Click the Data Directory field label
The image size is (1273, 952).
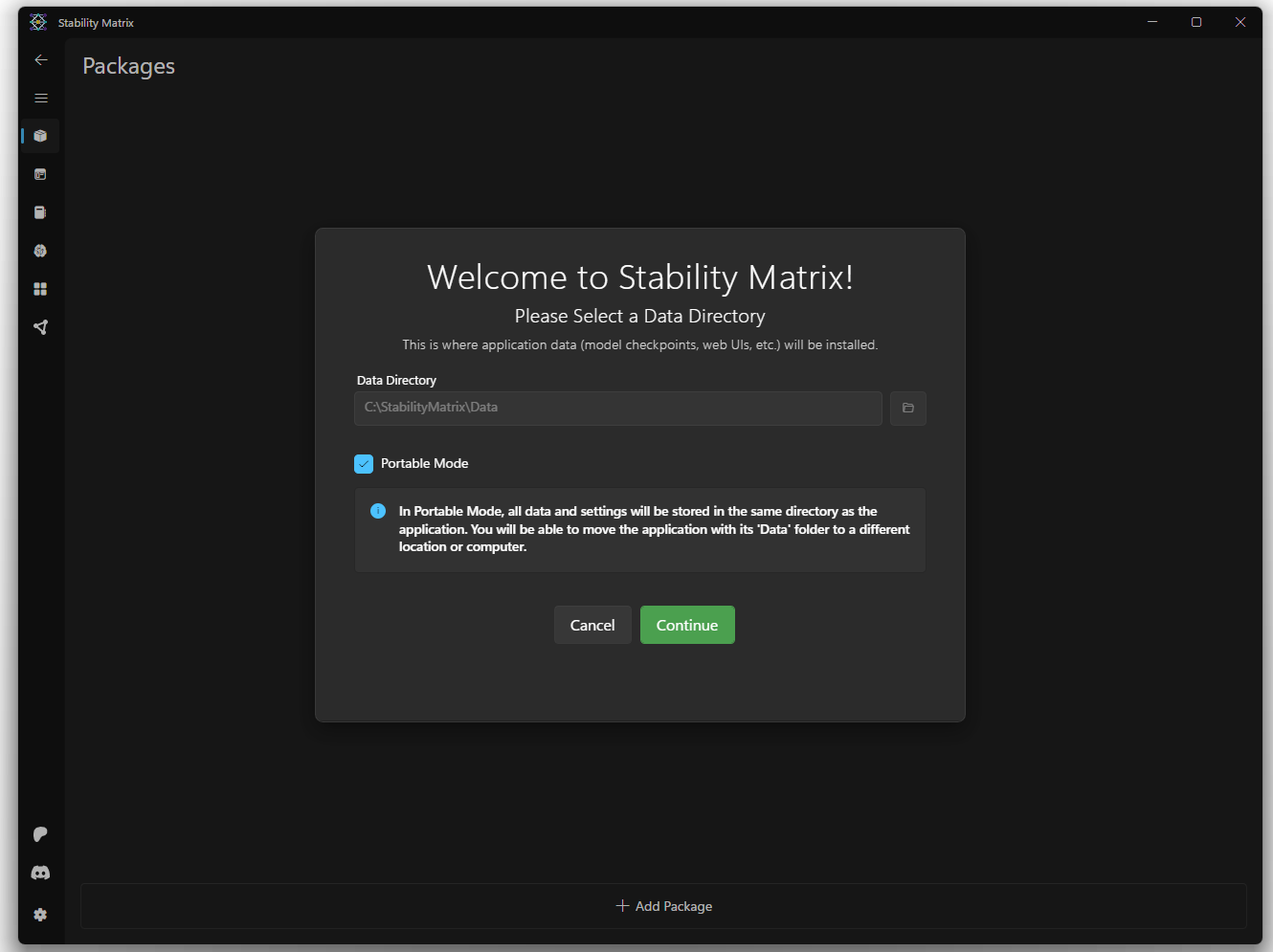[396, 380]
